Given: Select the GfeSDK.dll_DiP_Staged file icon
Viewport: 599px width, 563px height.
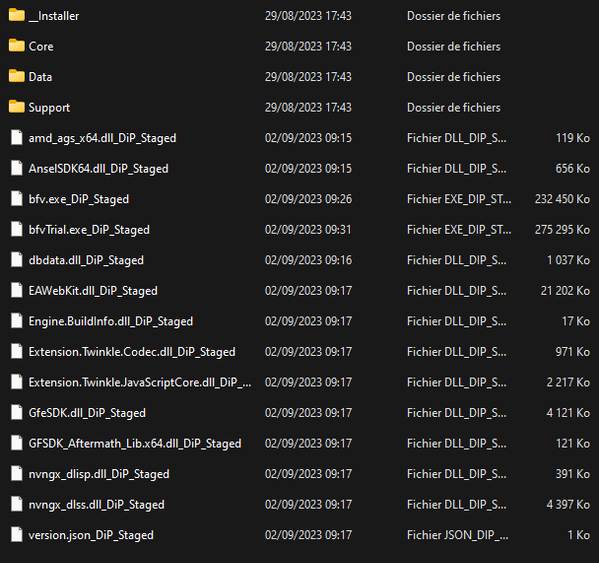Looking at the screenshot, I should [x=17, y=413].
